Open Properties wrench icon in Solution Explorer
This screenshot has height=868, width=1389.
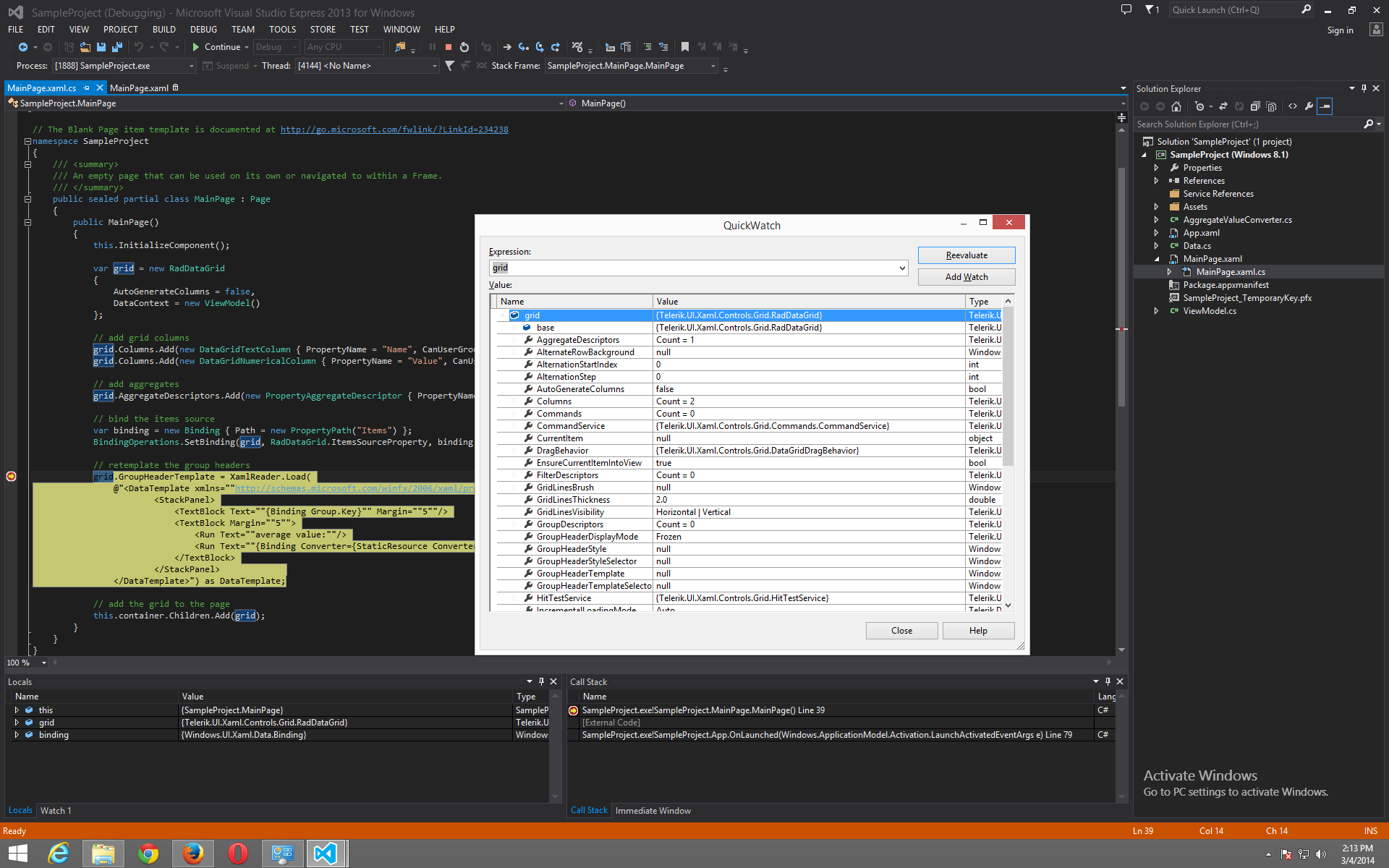pos(1309,106)
